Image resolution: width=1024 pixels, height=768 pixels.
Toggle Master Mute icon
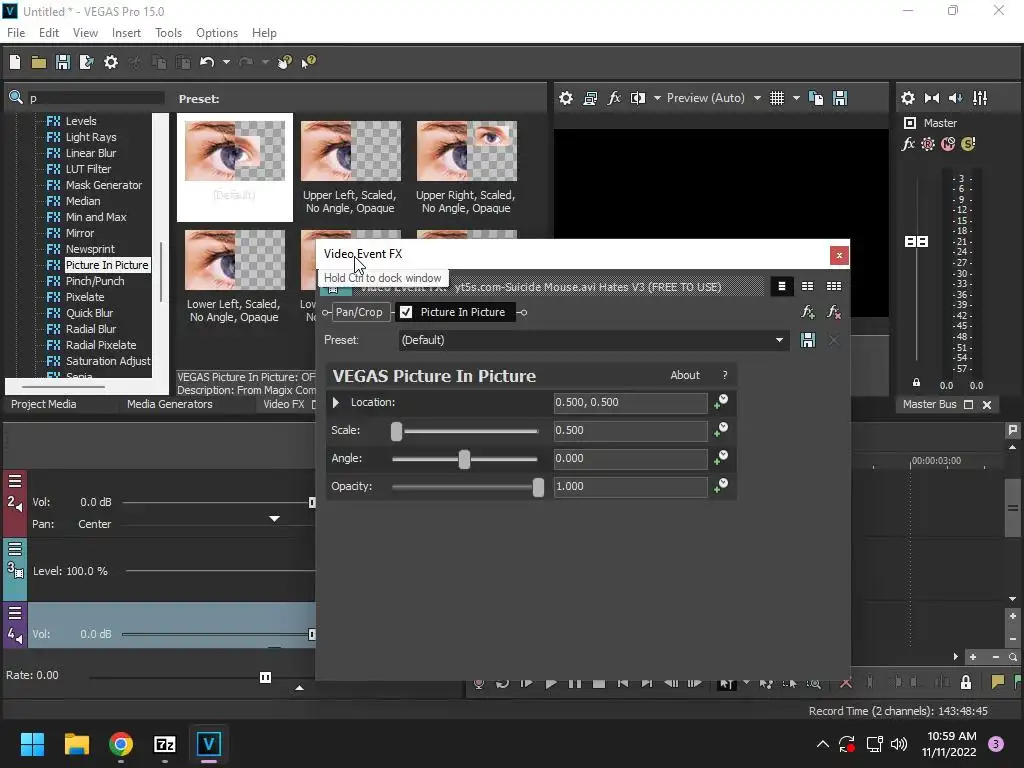pyautogui.click(x=948, y=144)
